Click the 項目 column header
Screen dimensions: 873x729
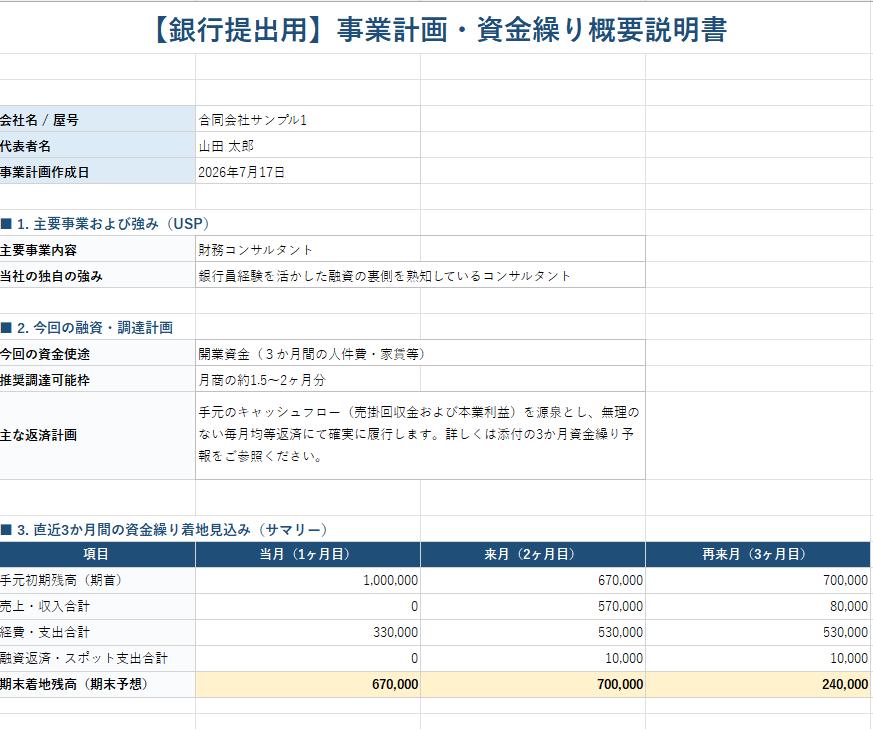(97, 554)
